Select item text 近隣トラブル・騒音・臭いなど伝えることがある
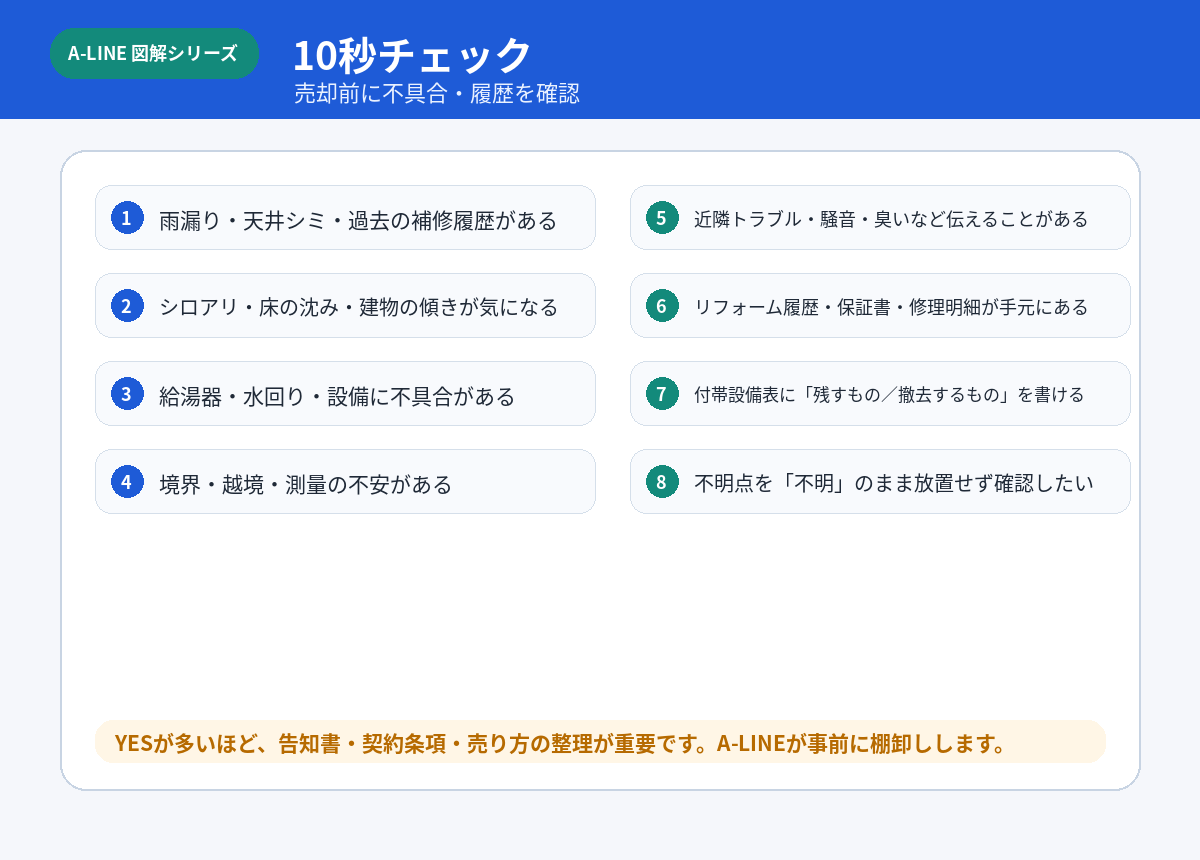Image resolution: width=1200 pixels, height=860 pixels. pos(891,218)
